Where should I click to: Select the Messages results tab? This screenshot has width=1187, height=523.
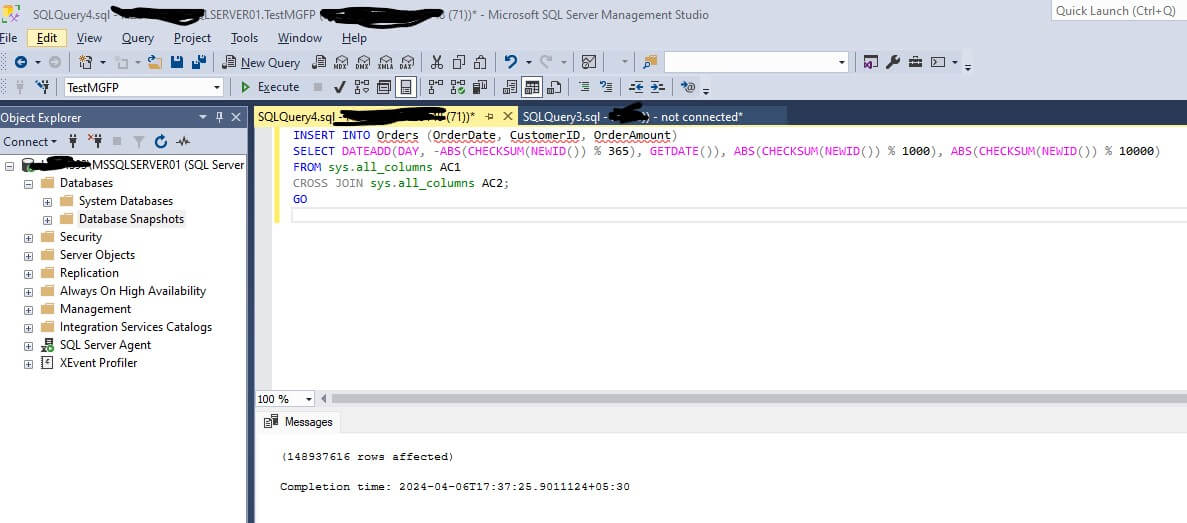coord(299,422)
